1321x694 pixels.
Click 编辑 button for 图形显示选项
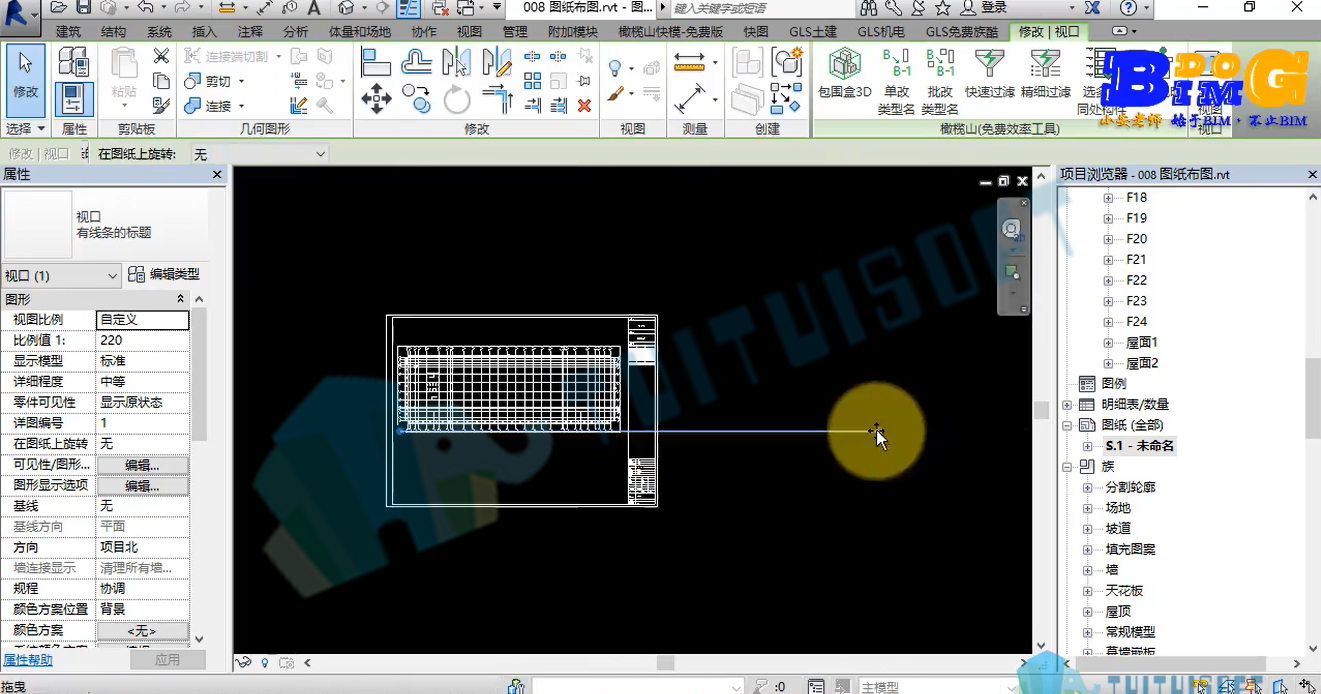click(x=142, y=486)
